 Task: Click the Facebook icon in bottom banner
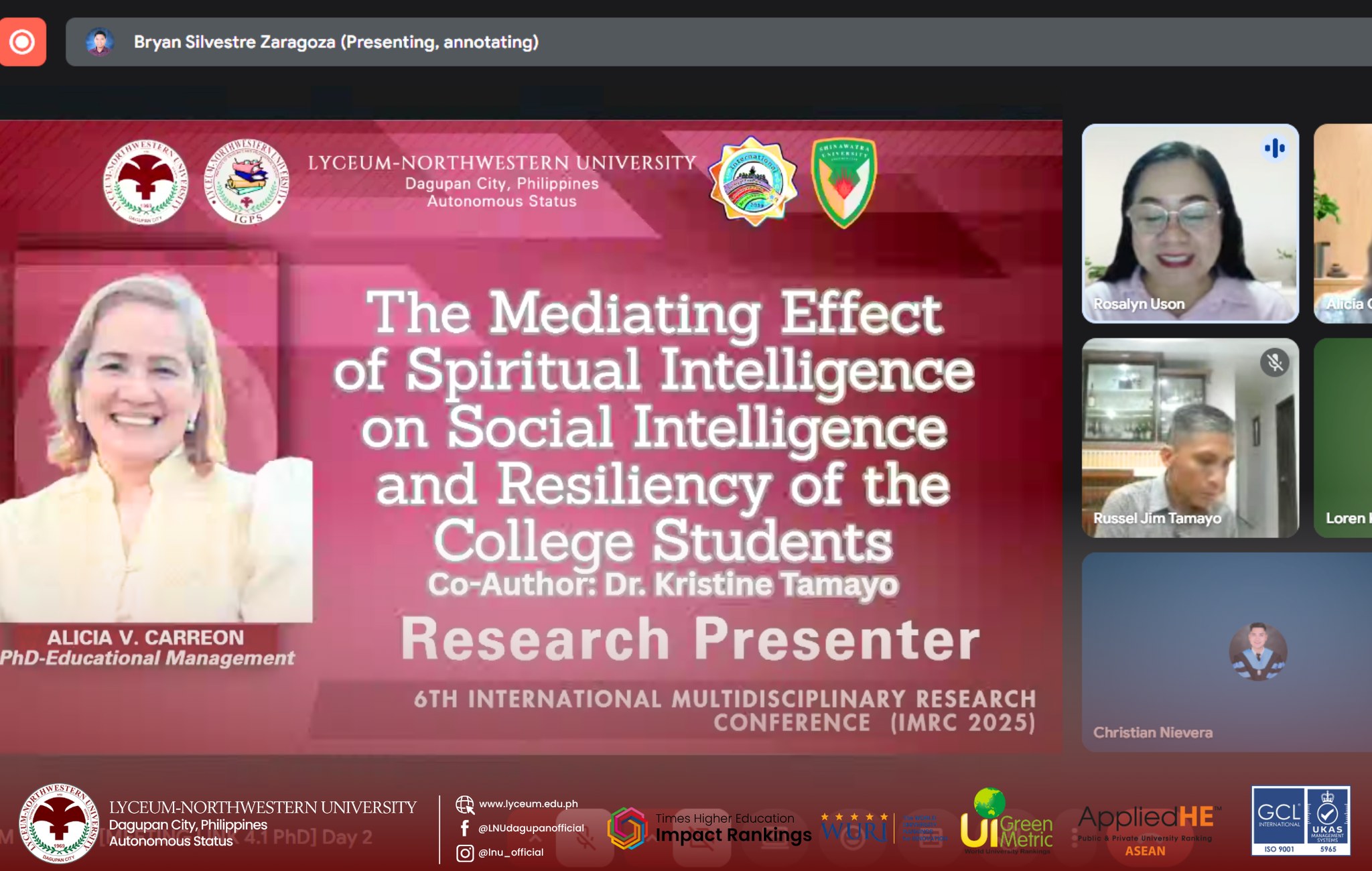(464, 828)
